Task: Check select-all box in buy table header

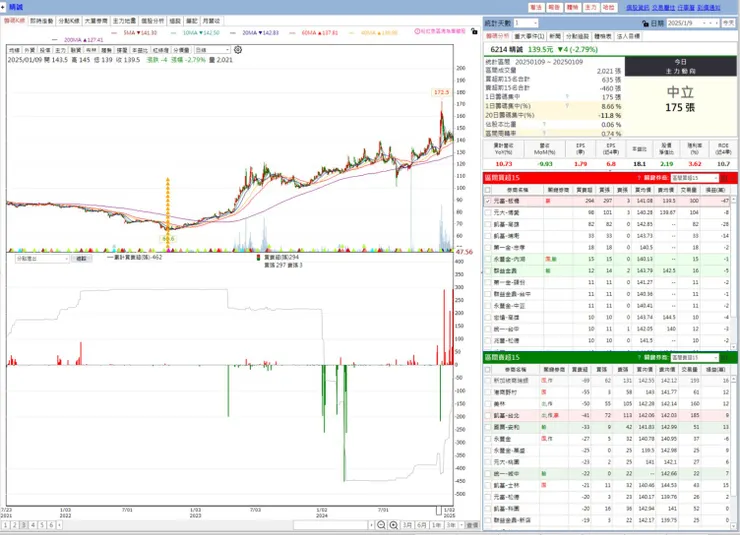Action: 488,190
